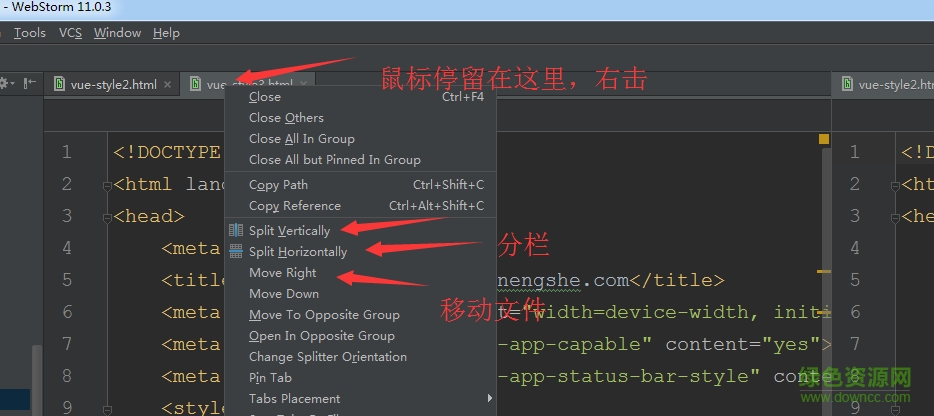Select Move To Opposite Group
Image resolution: width=934 pixels, height=416 pixels.
point(360,315)
